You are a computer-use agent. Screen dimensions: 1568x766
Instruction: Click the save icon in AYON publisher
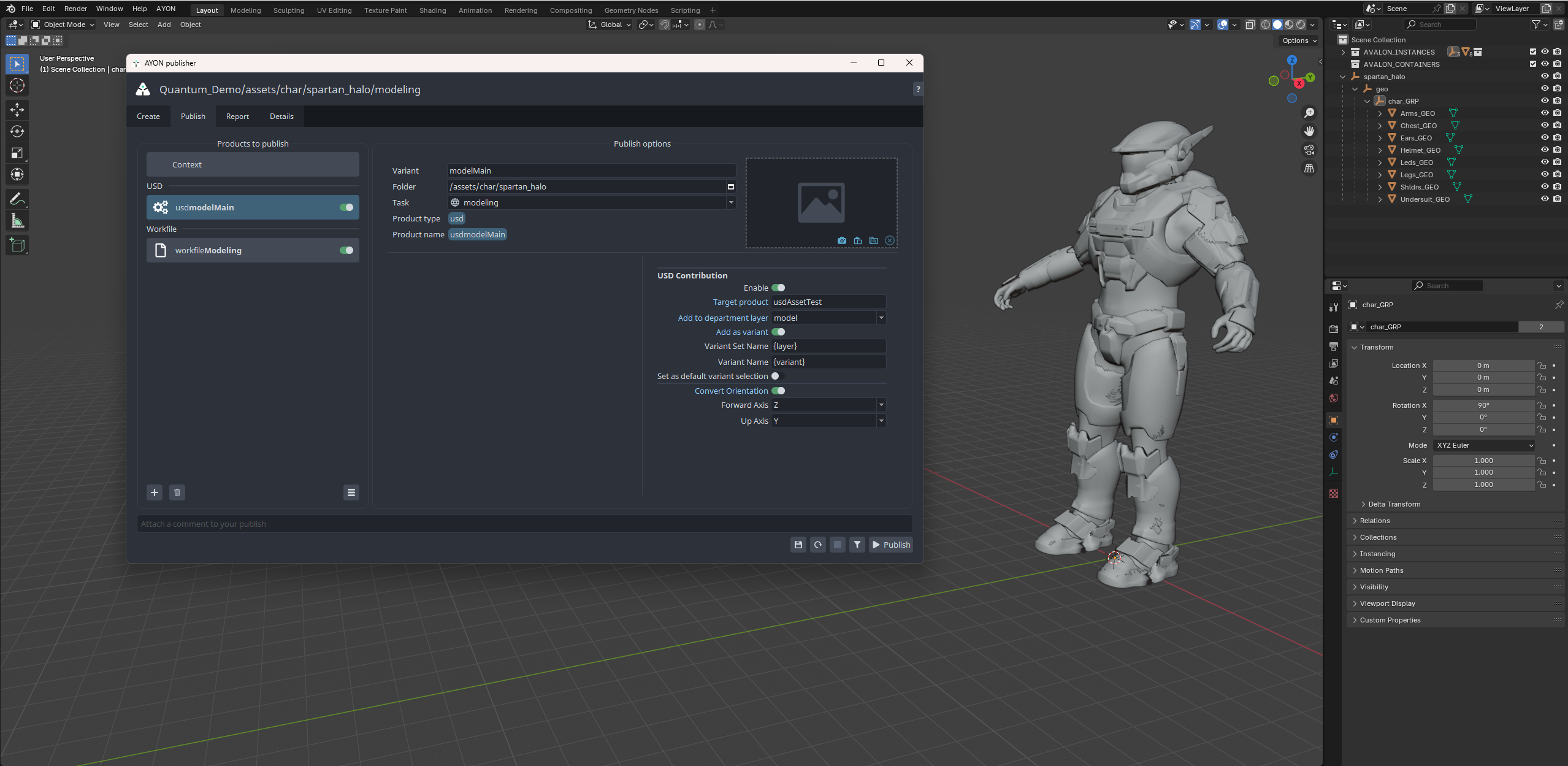coord(798,545)
